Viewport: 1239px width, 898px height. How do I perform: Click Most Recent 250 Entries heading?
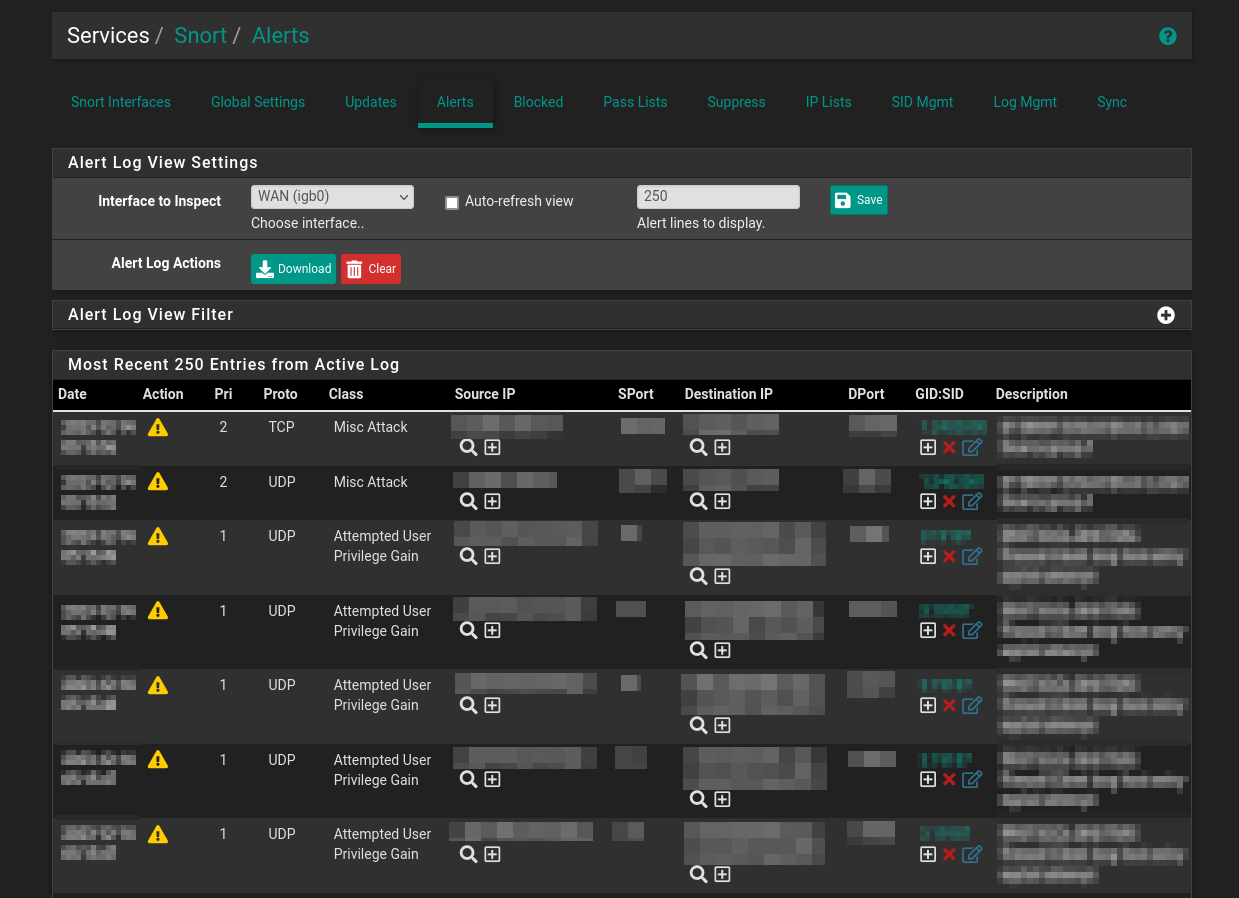(x=234, y=365)
